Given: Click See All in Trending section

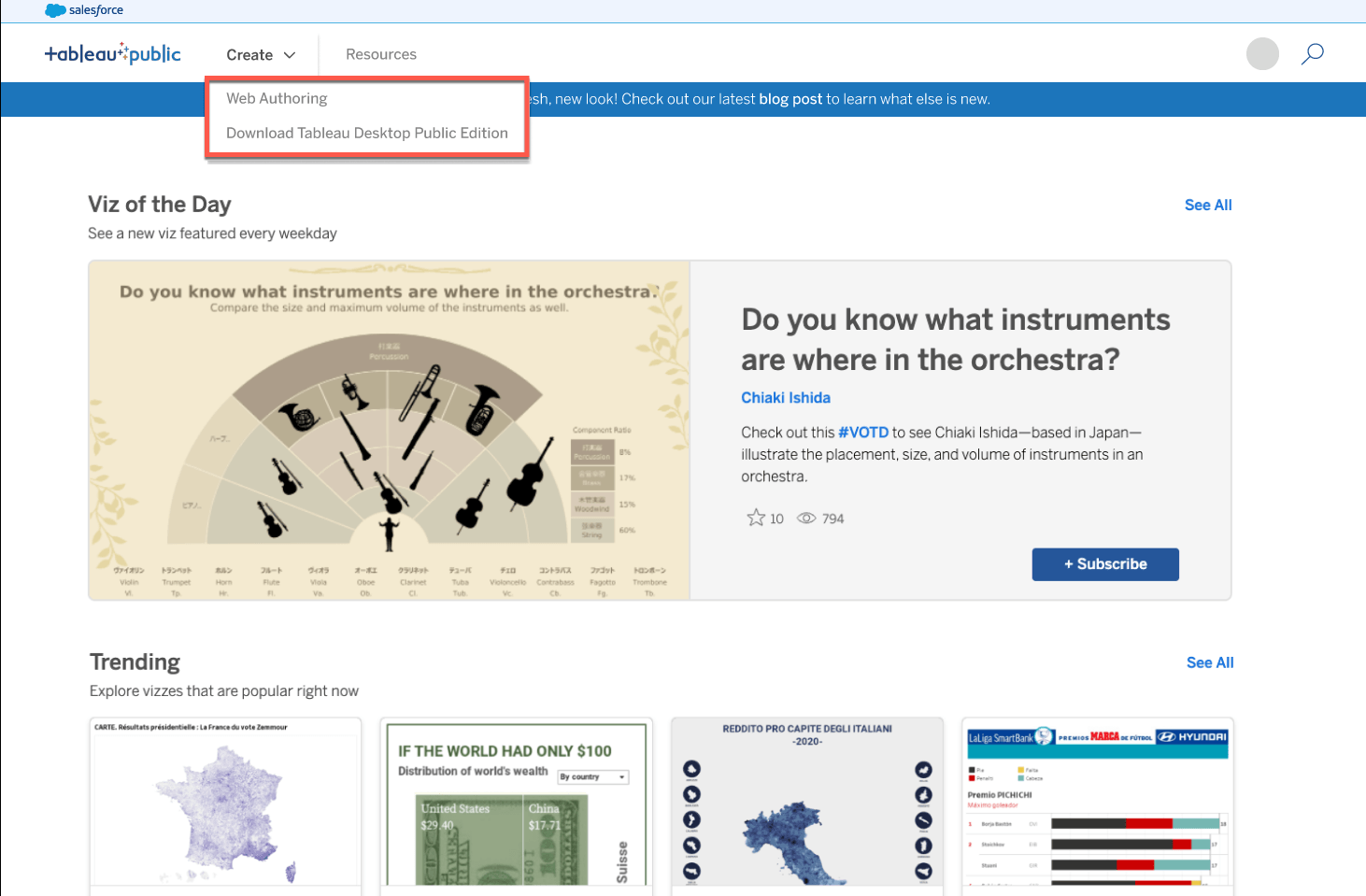Looking at the screenshot, I should pos(1209,662).
